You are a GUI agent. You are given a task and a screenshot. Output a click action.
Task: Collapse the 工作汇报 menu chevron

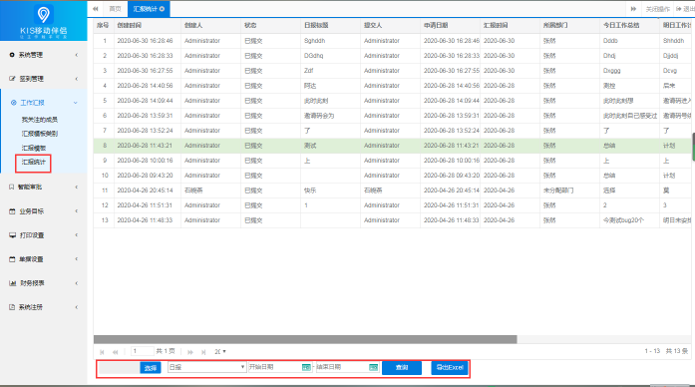[x=76, y=103]
